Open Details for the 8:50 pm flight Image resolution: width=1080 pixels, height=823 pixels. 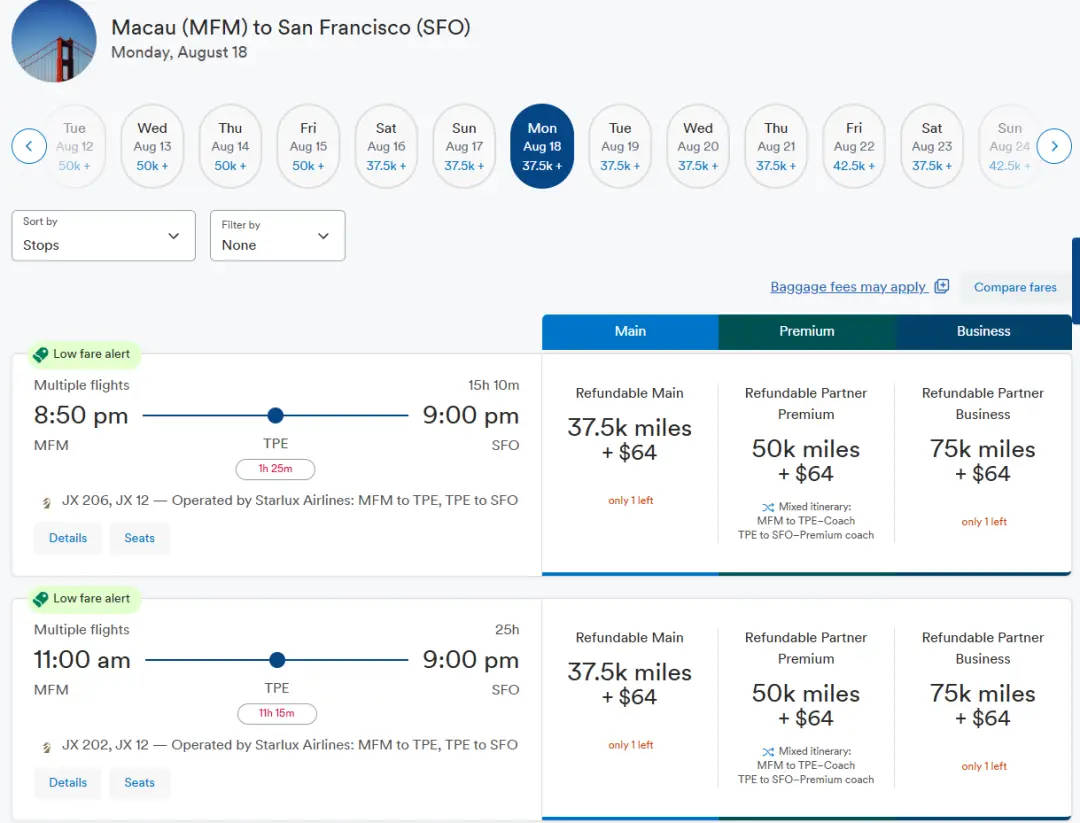pyautogui.click(x=68, y=538)
